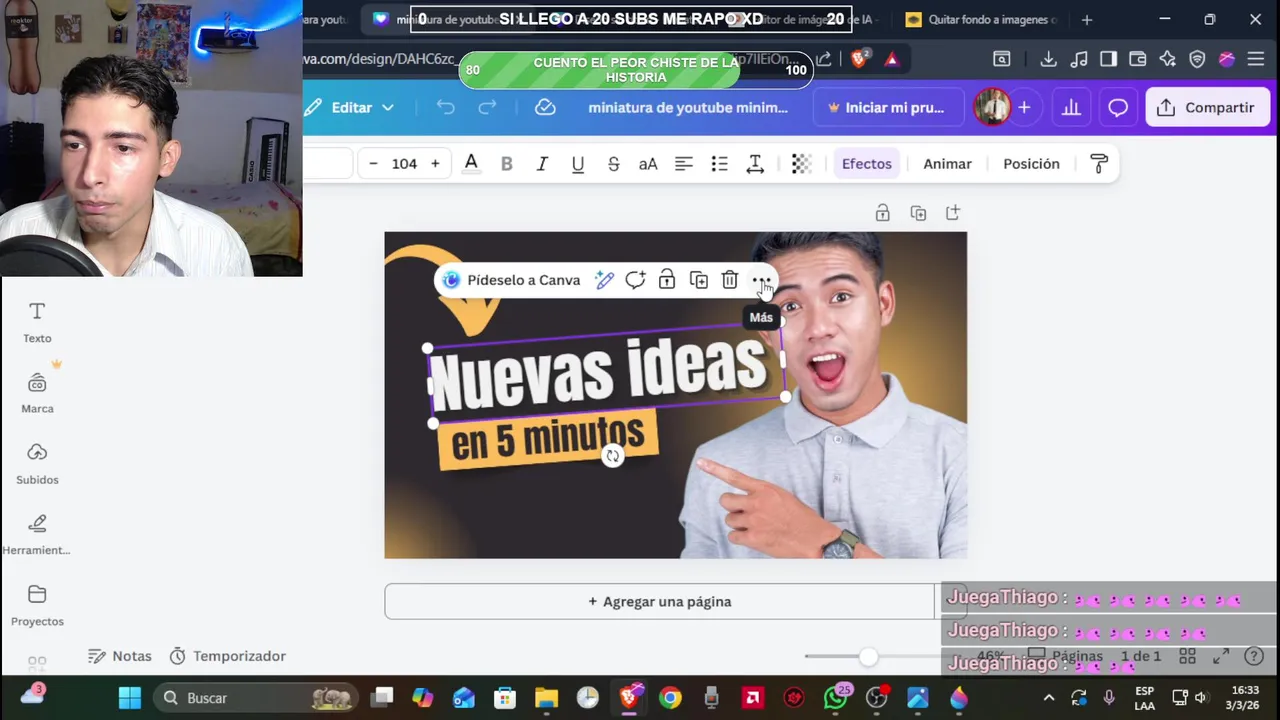Switch text case with the aA button
The image size is (1280, 720).
coord(648,164)
